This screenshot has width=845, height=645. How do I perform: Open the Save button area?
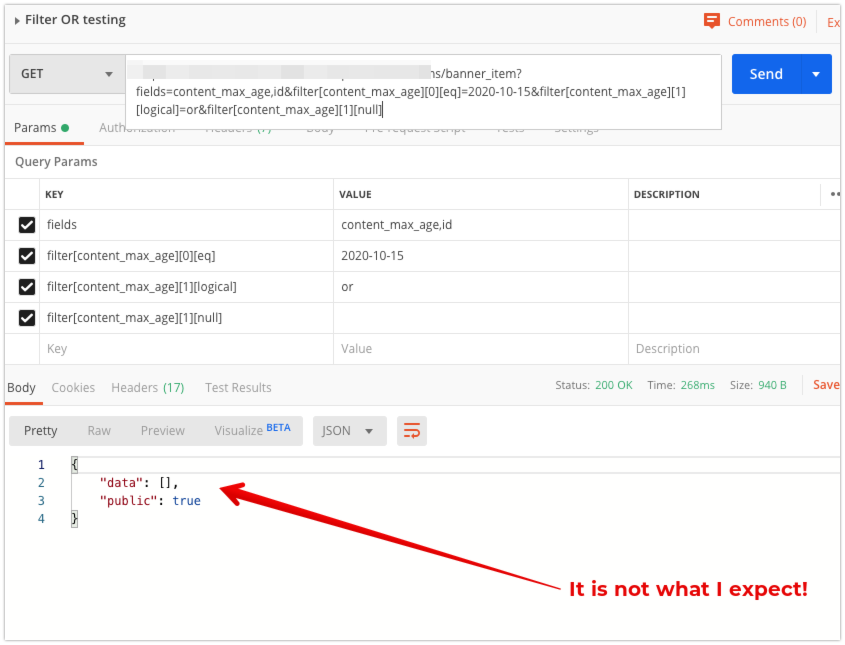tap(827, 384)
